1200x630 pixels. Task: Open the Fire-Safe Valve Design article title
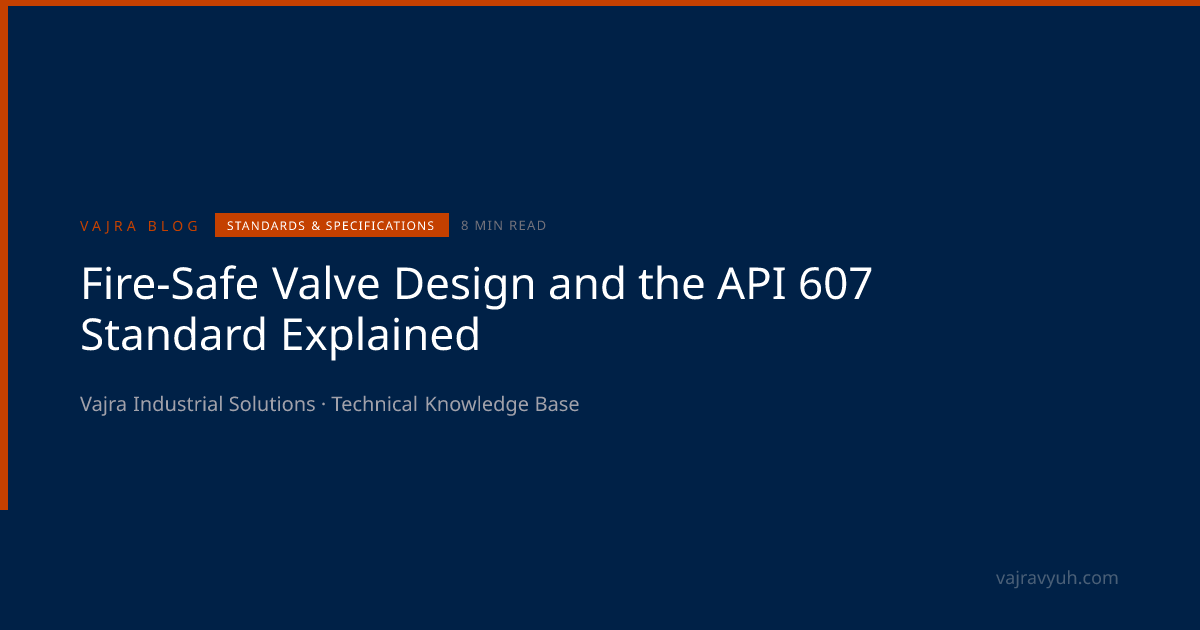pos(476,310)
